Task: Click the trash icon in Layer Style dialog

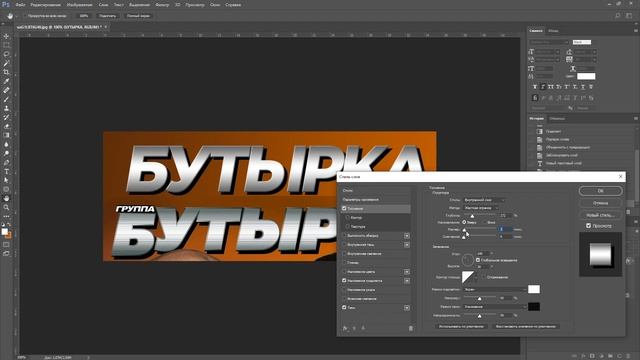Action: [411, 328]
